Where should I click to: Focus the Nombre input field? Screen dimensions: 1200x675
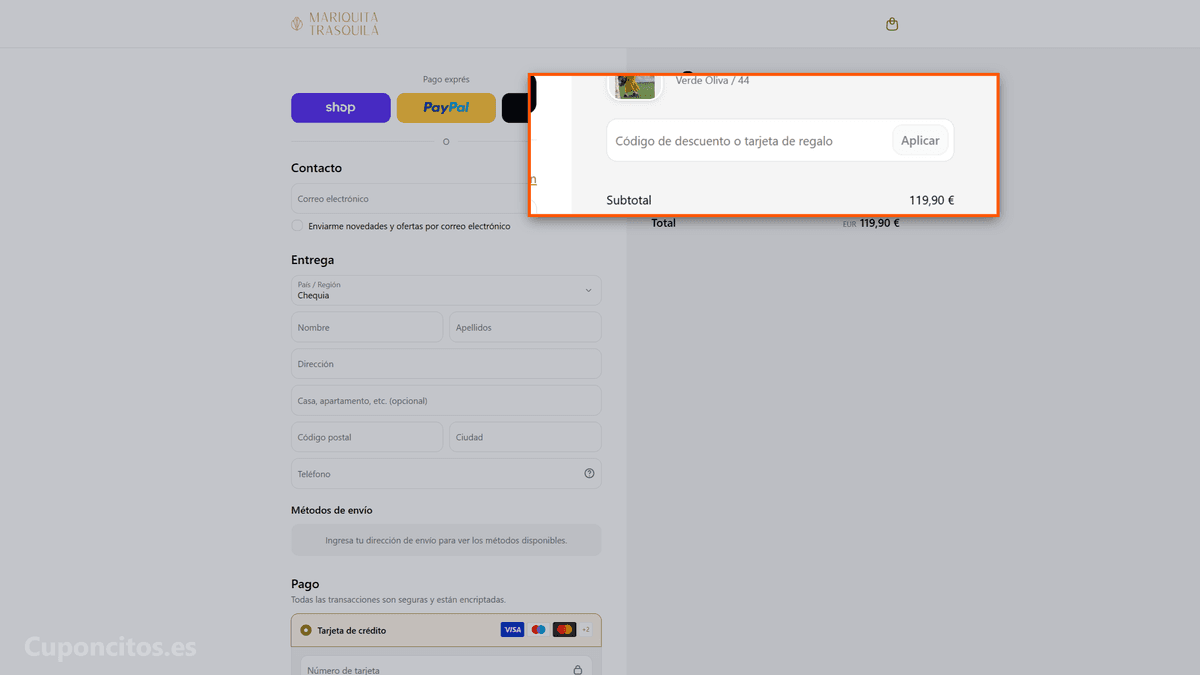coord(367,327)
